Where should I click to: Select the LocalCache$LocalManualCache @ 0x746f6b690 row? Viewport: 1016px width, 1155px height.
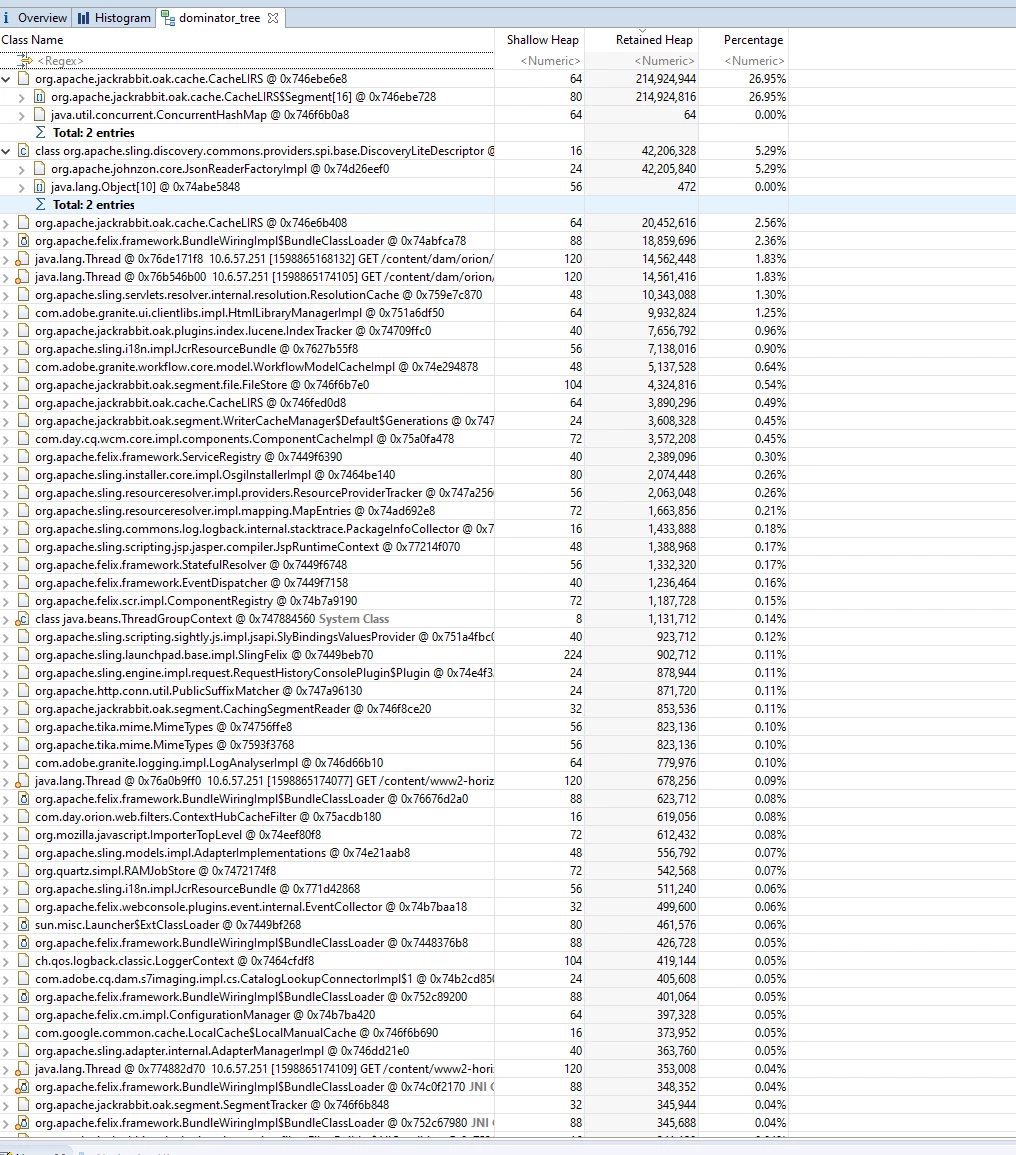point(393,1033)
